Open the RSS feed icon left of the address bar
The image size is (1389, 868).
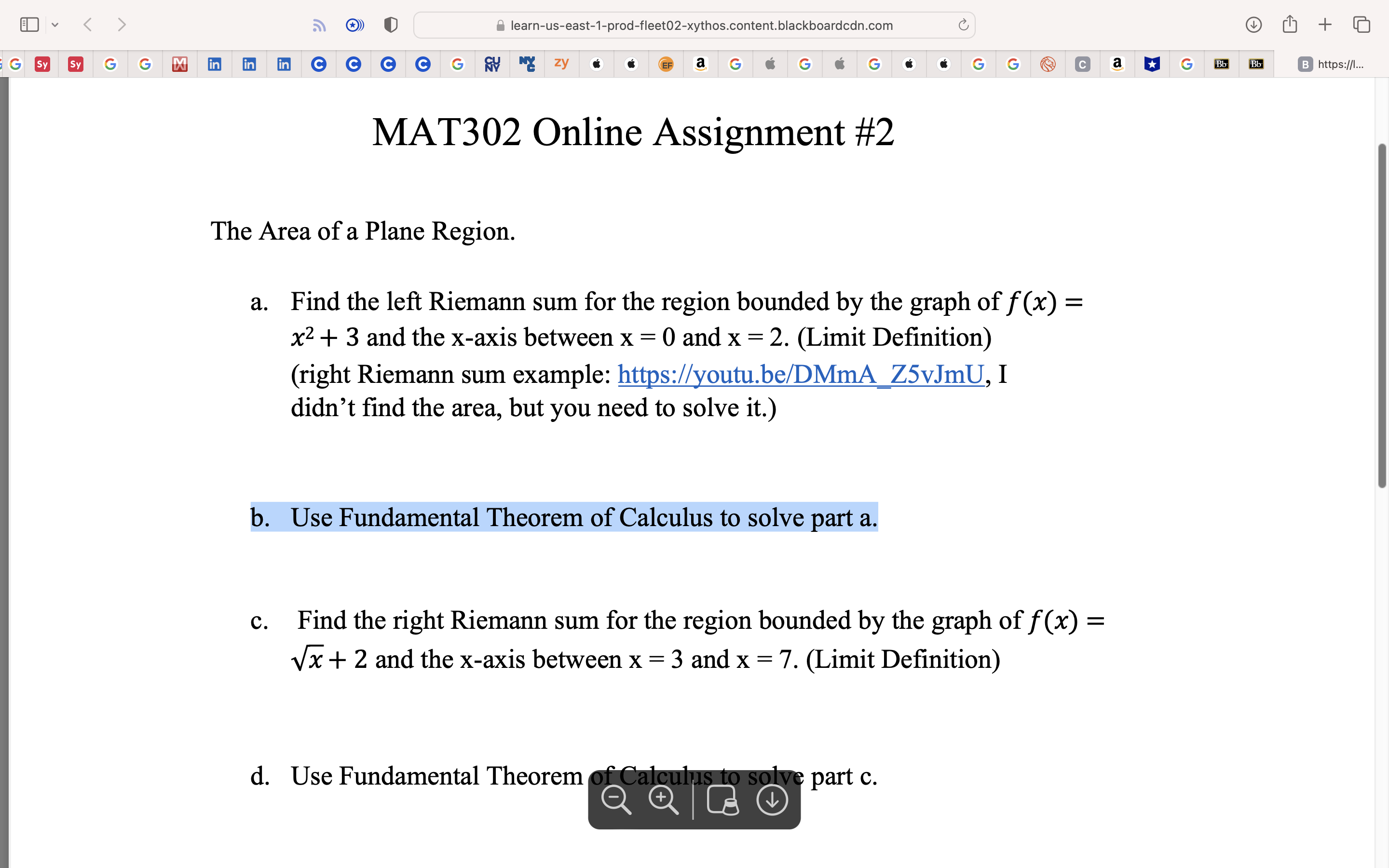(319, 24)
